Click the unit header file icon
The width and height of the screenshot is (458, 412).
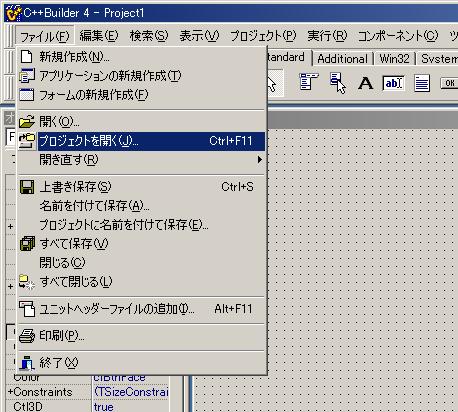coord(27,309)
